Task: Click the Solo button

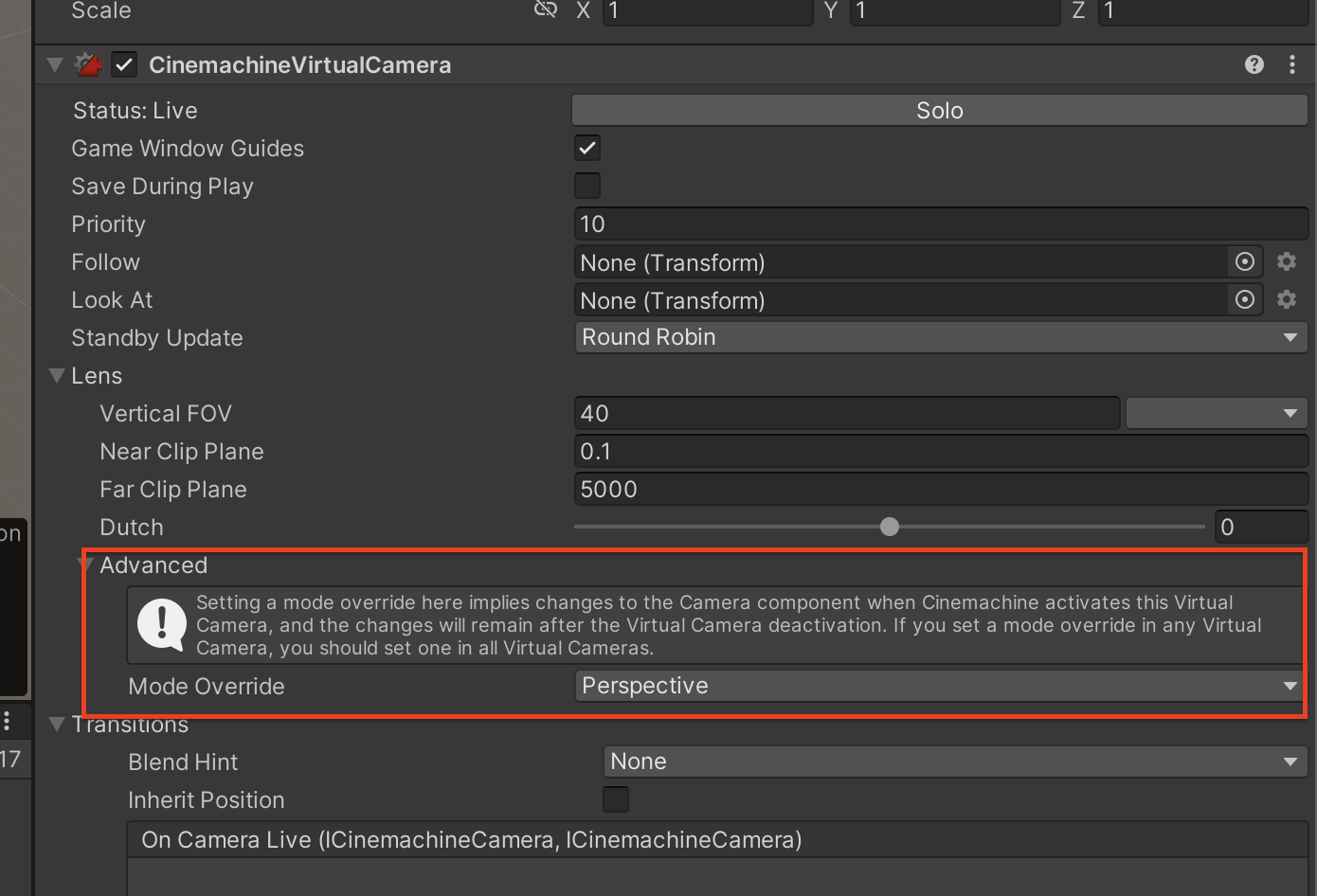Action: click(940, 110)
